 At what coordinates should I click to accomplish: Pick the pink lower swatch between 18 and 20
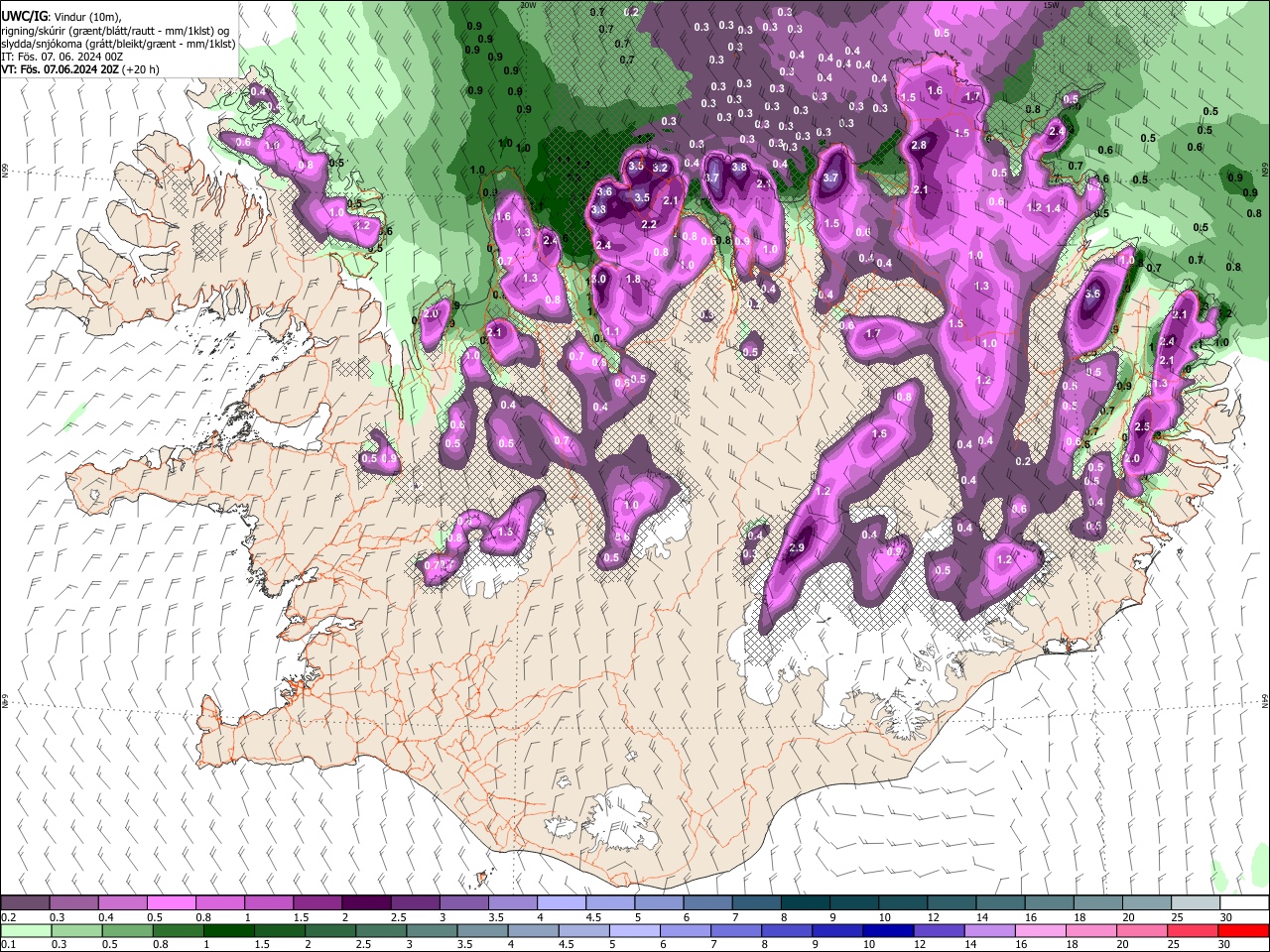1089,930
